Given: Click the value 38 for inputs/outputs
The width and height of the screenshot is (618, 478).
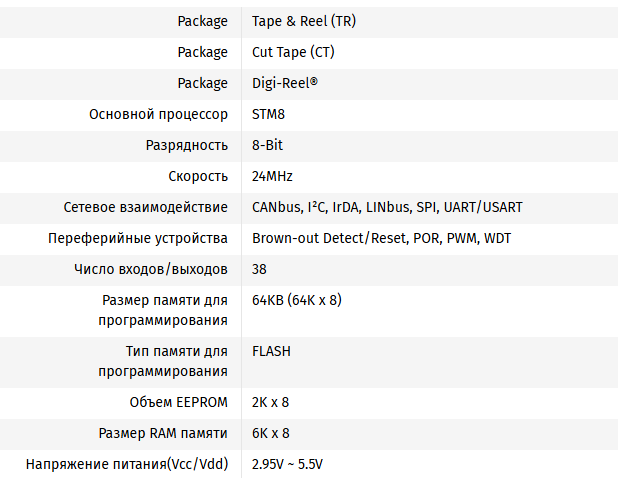Looking at the screenshot, I should [x=259, y=269].
